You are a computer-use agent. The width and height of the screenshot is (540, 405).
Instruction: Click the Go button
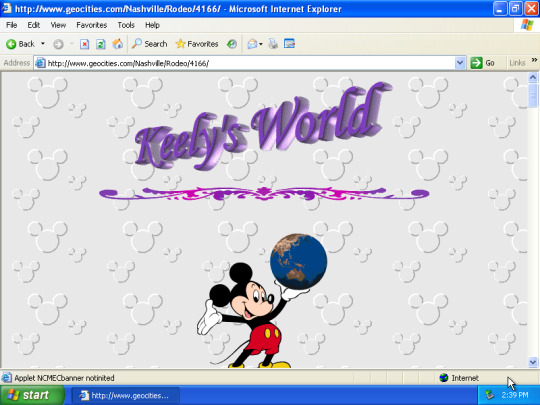point(483,63)
